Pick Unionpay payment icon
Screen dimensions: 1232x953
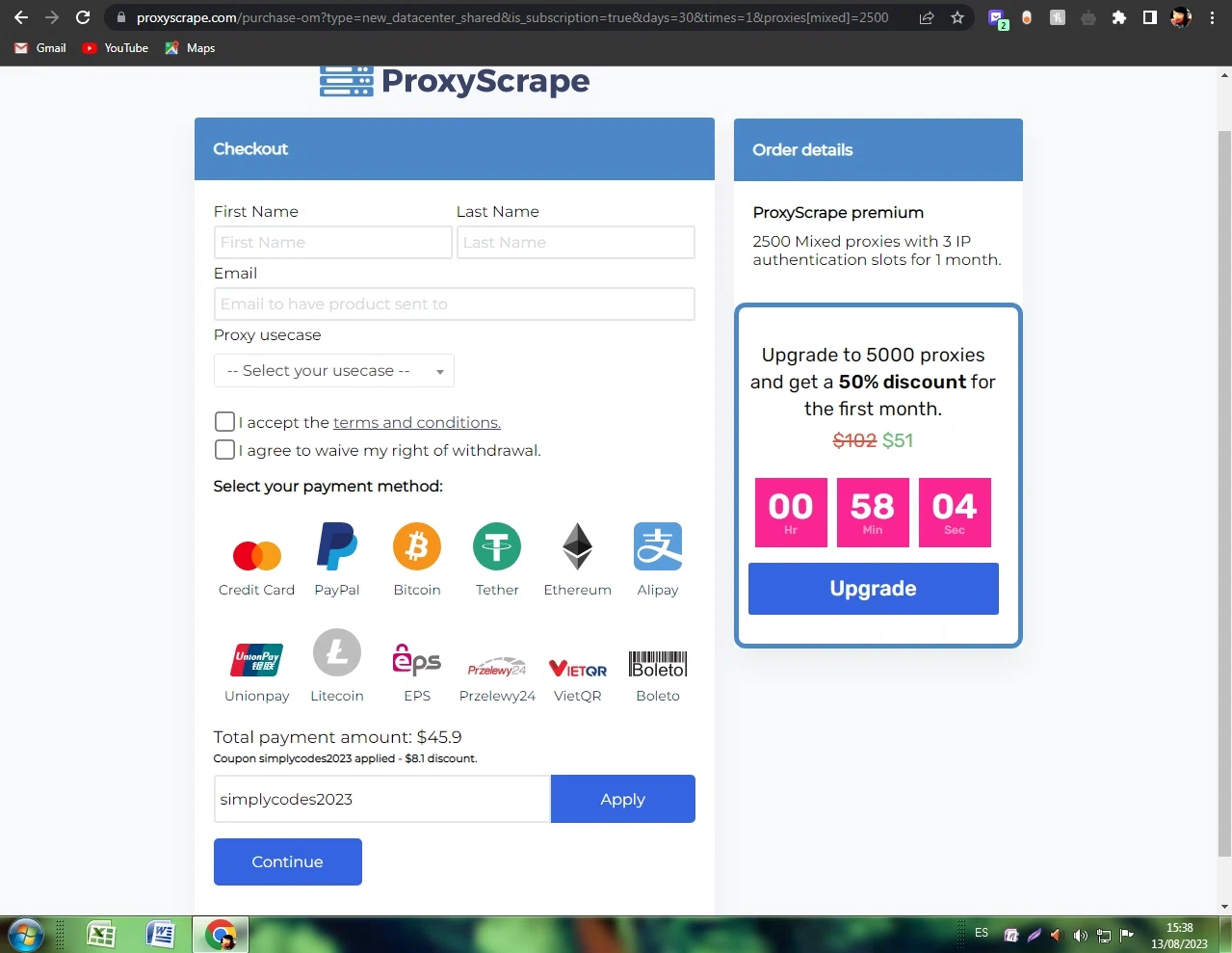tap(257, 660)
